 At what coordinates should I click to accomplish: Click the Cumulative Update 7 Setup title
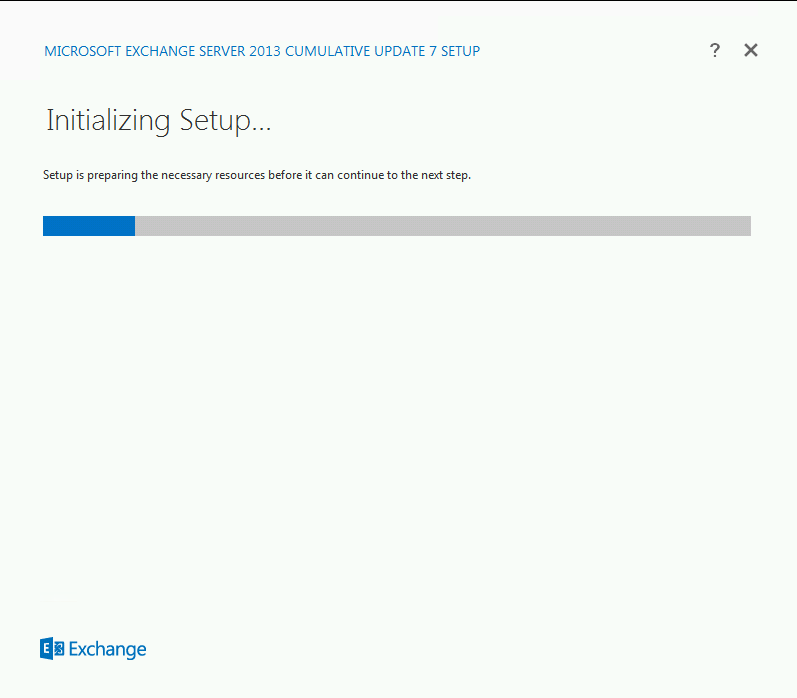[x=262, y=51]
